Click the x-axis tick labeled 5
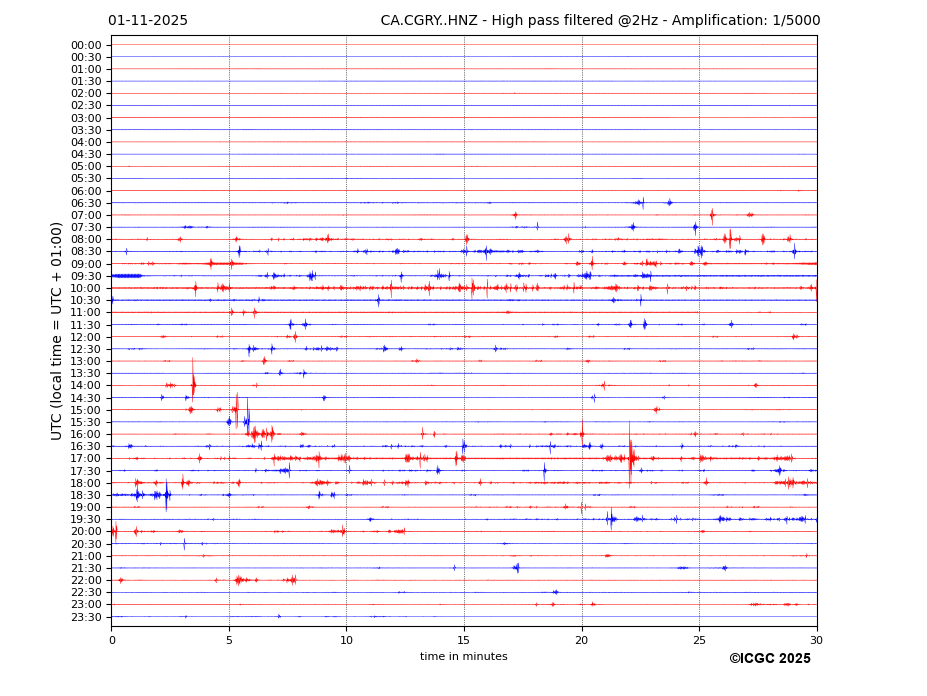 [x=229, y=640]
